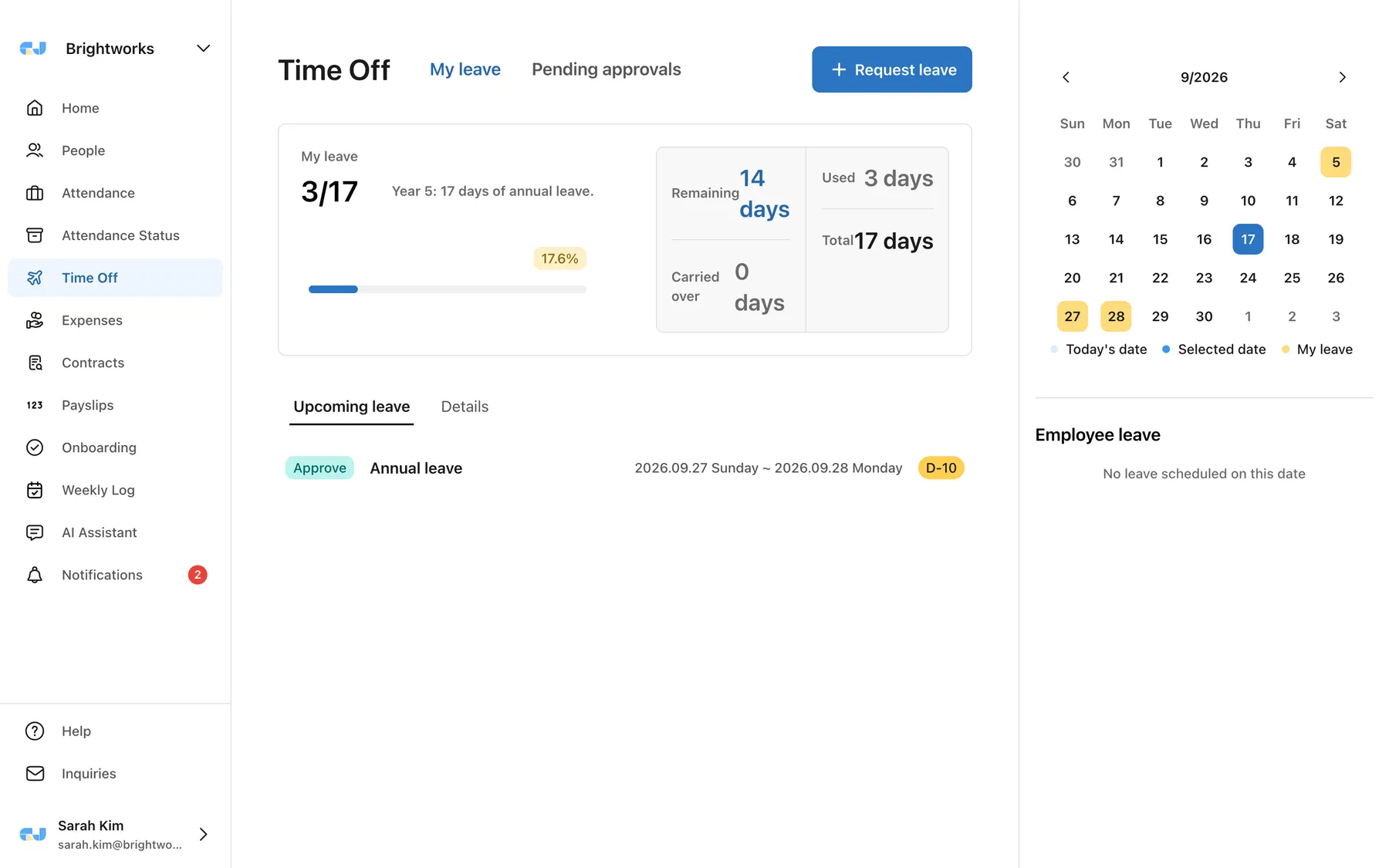
Task: Open the Help question mark icon
Action: [35, 731]
